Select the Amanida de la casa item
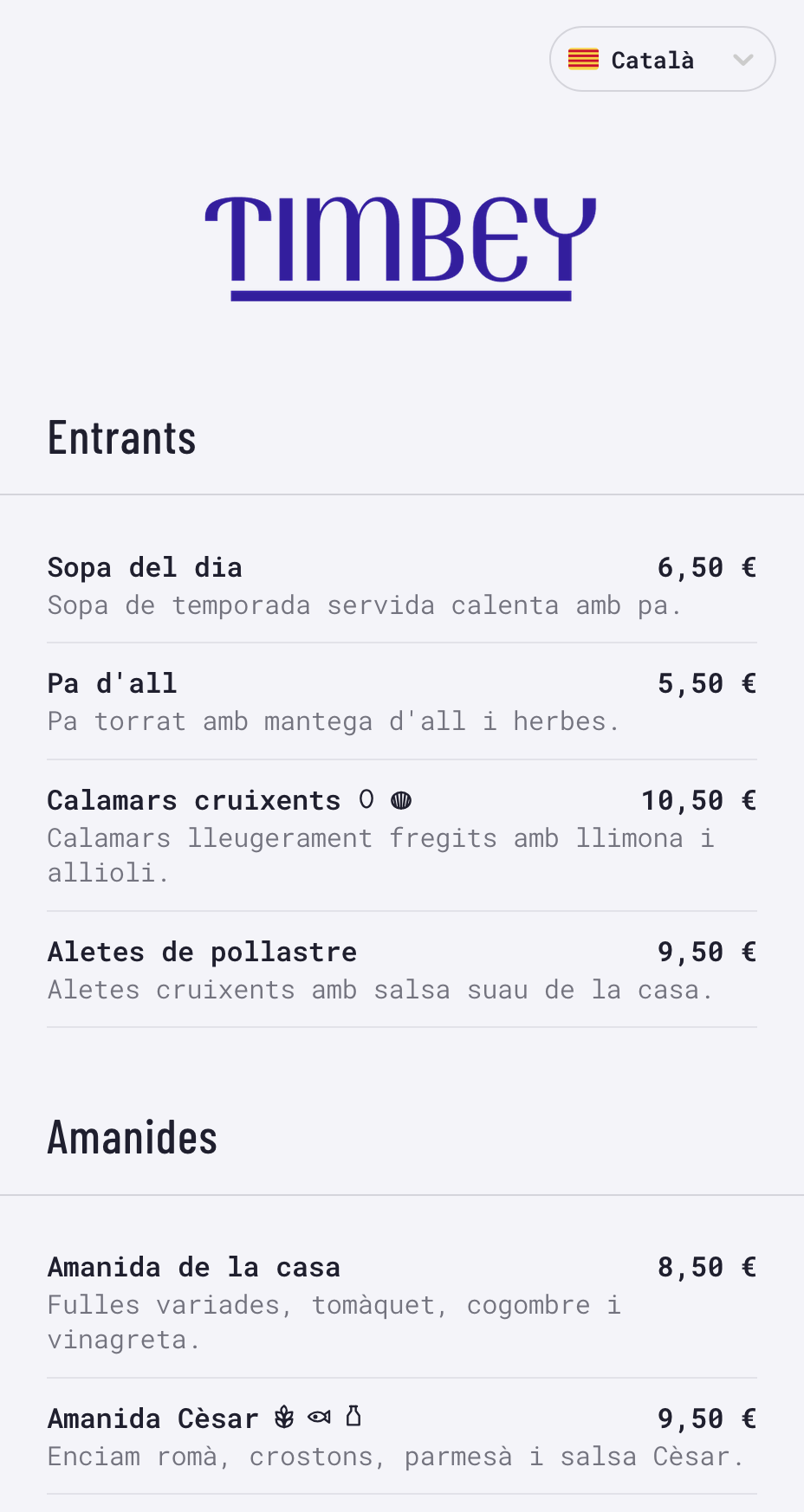 coord(194,1268)
